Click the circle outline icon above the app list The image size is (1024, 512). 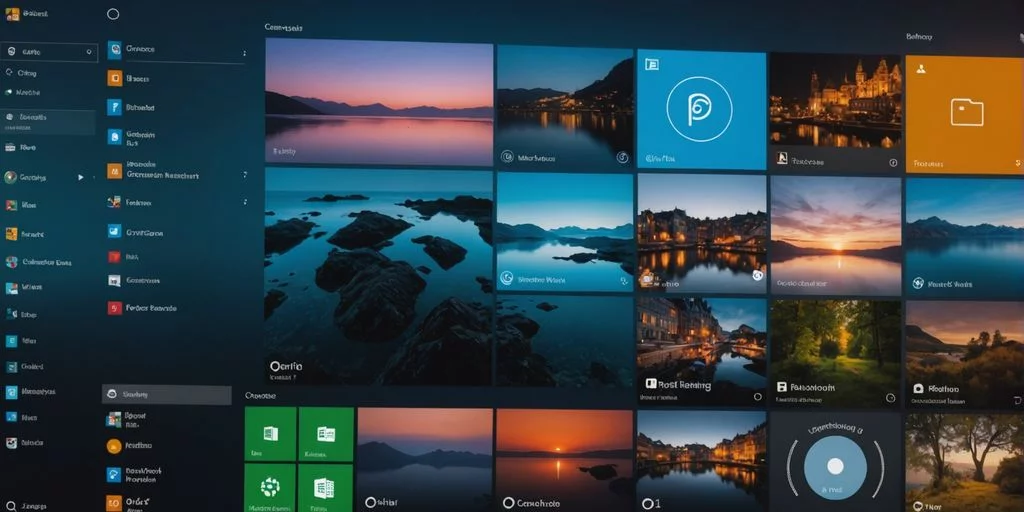113,14
